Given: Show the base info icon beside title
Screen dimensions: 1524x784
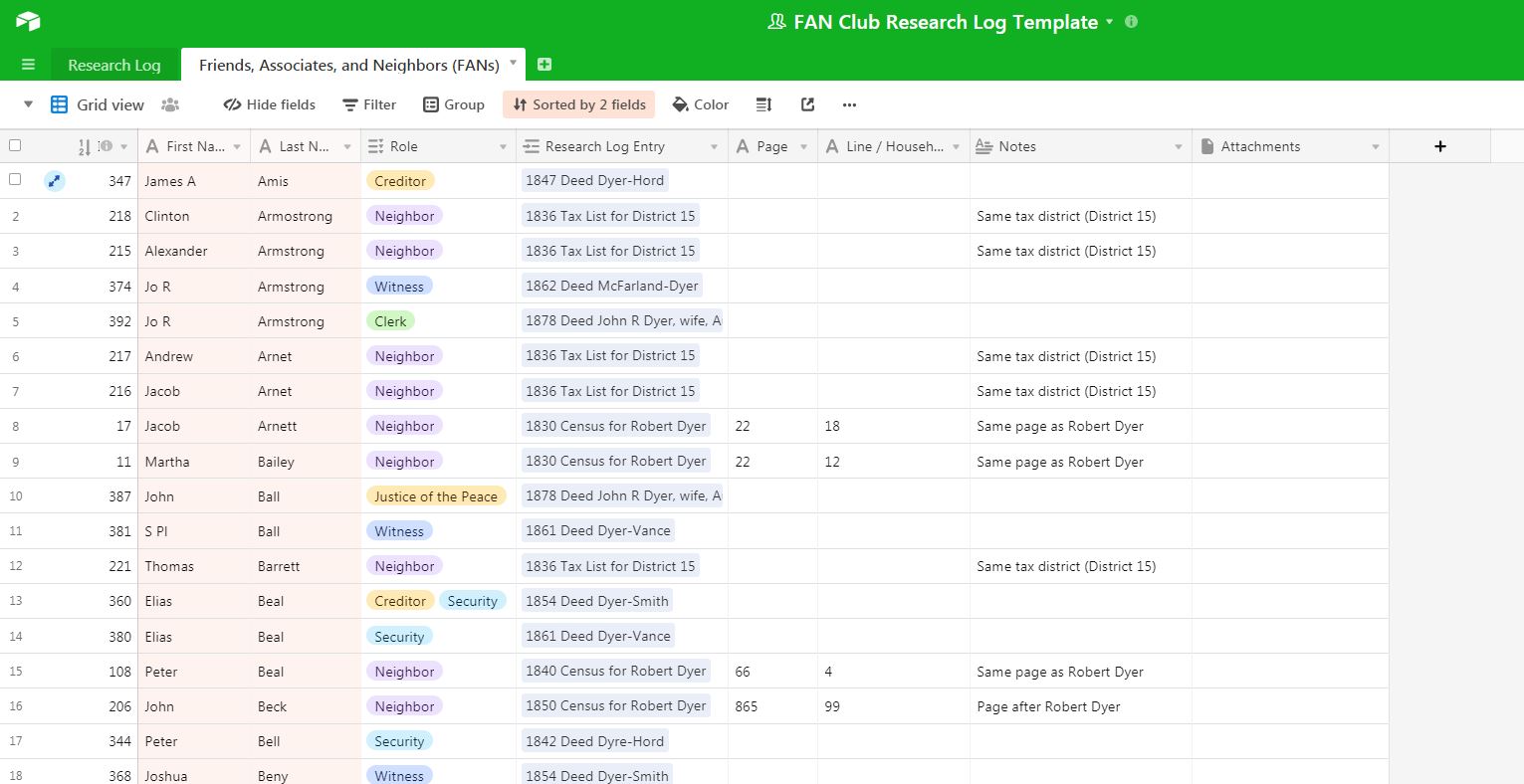Looking at the screenshot, I should (x=1131, y=22).
